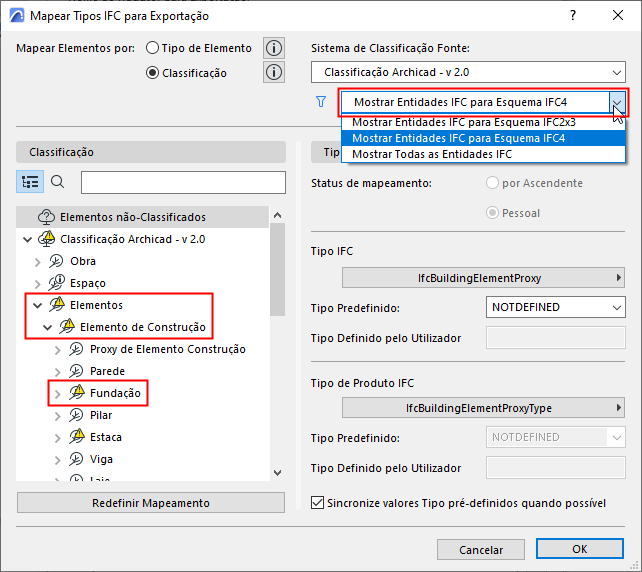Viewport: 642px width, 572px height.
Task: Click Elementos não-Classificados cloud icon
Action: tap(47, 217)
